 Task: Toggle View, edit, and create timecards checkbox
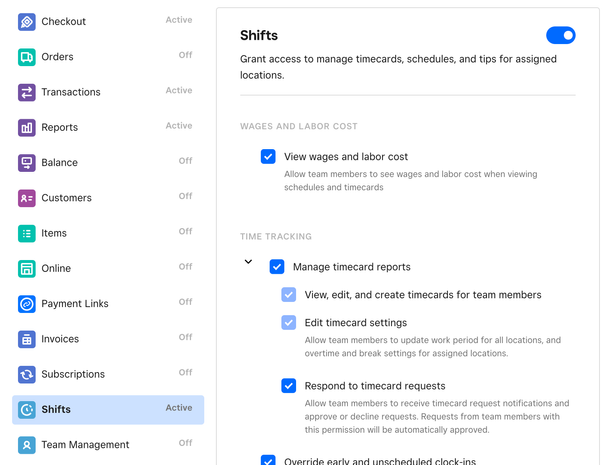click(289, 295)
